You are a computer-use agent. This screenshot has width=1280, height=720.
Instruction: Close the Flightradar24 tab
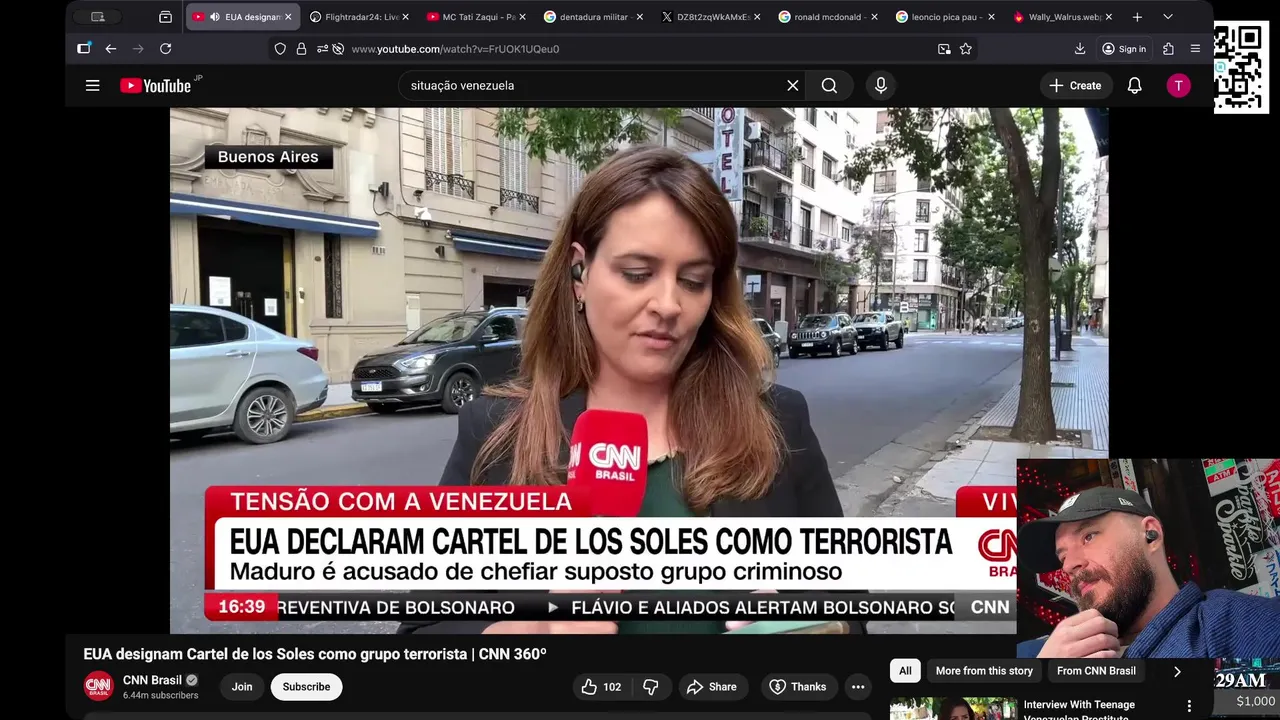(x=405, y=17)
